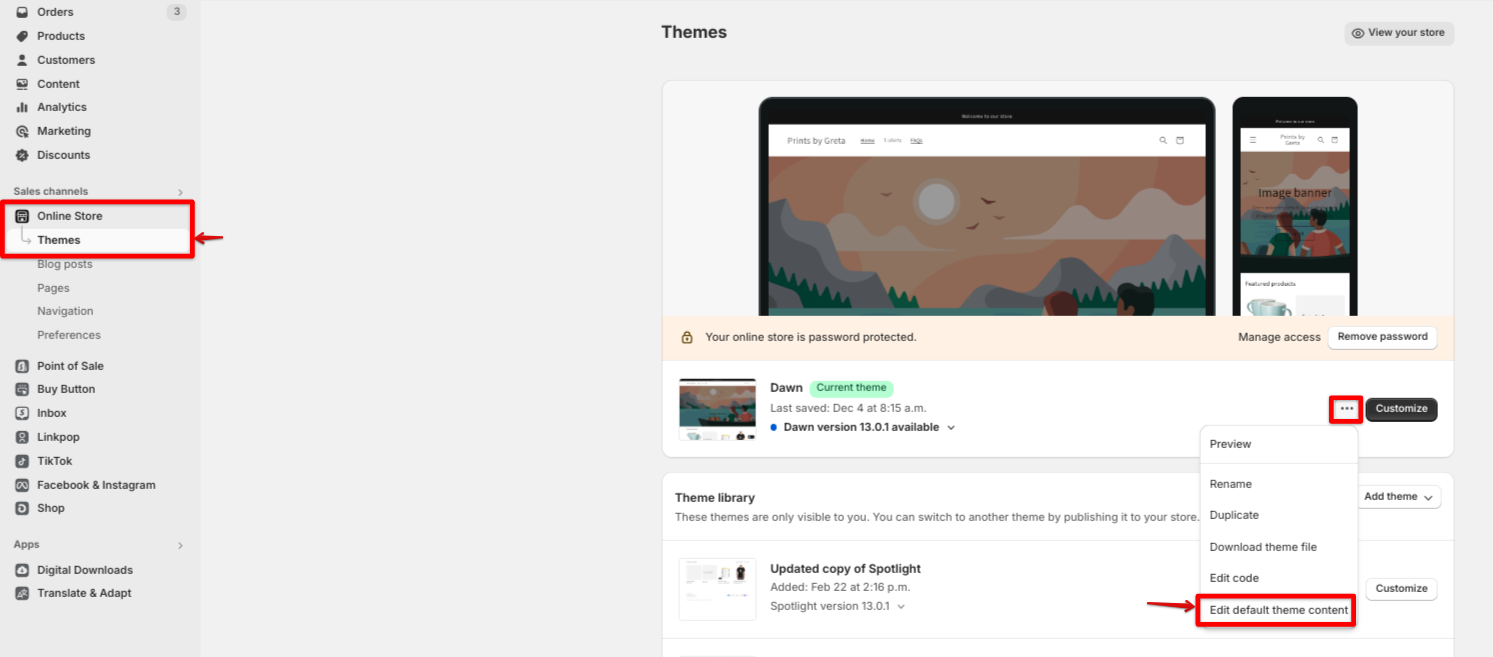Expand the Apps section arrow
This screenshot has width=1493, height=657.
coord(181,545)
